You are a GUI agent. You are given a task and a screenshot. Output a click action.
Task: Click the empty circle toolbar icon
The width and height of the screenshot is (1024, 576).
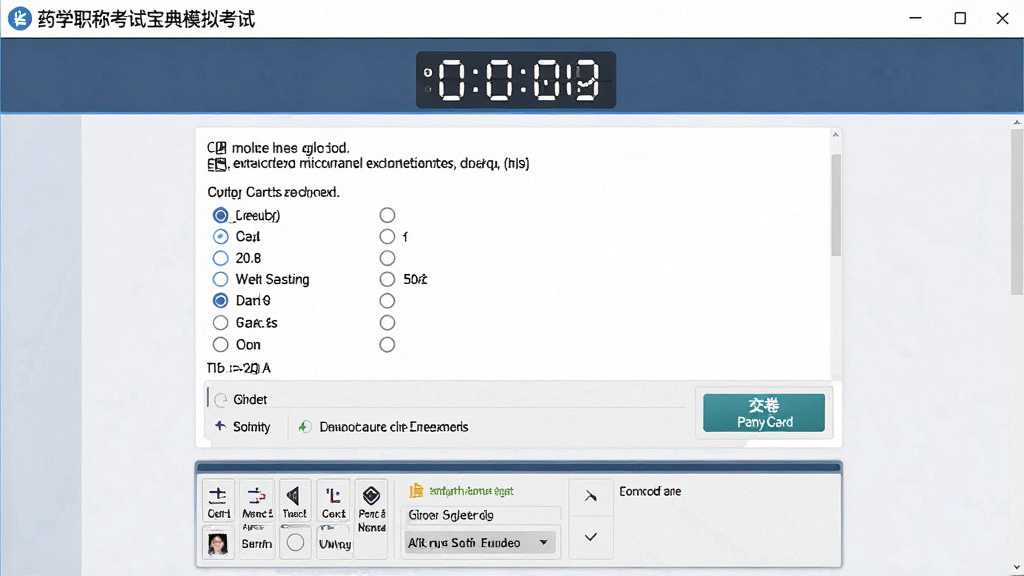tap(295, 542)
